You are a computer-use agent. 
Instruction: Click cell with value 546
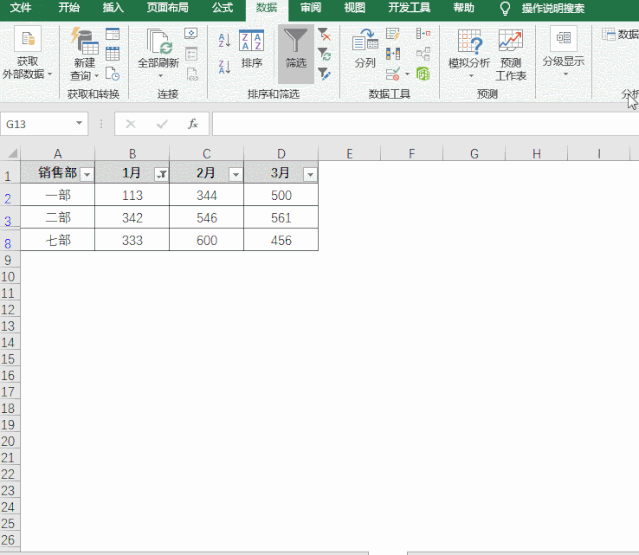point(207,218)
